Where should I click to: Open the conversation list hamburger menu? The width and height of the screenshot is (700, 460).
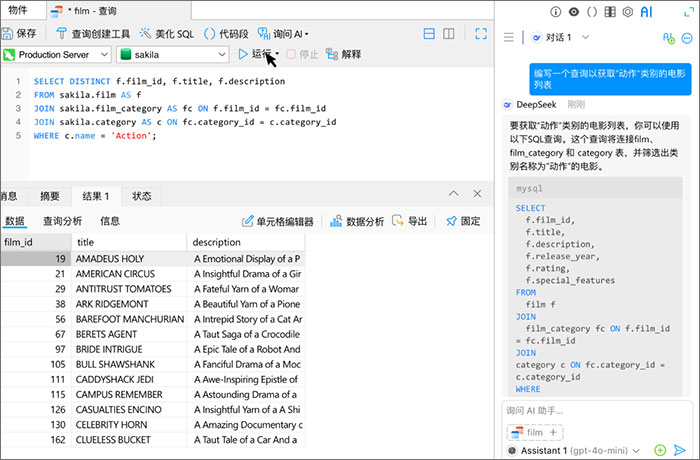[508, 37]
